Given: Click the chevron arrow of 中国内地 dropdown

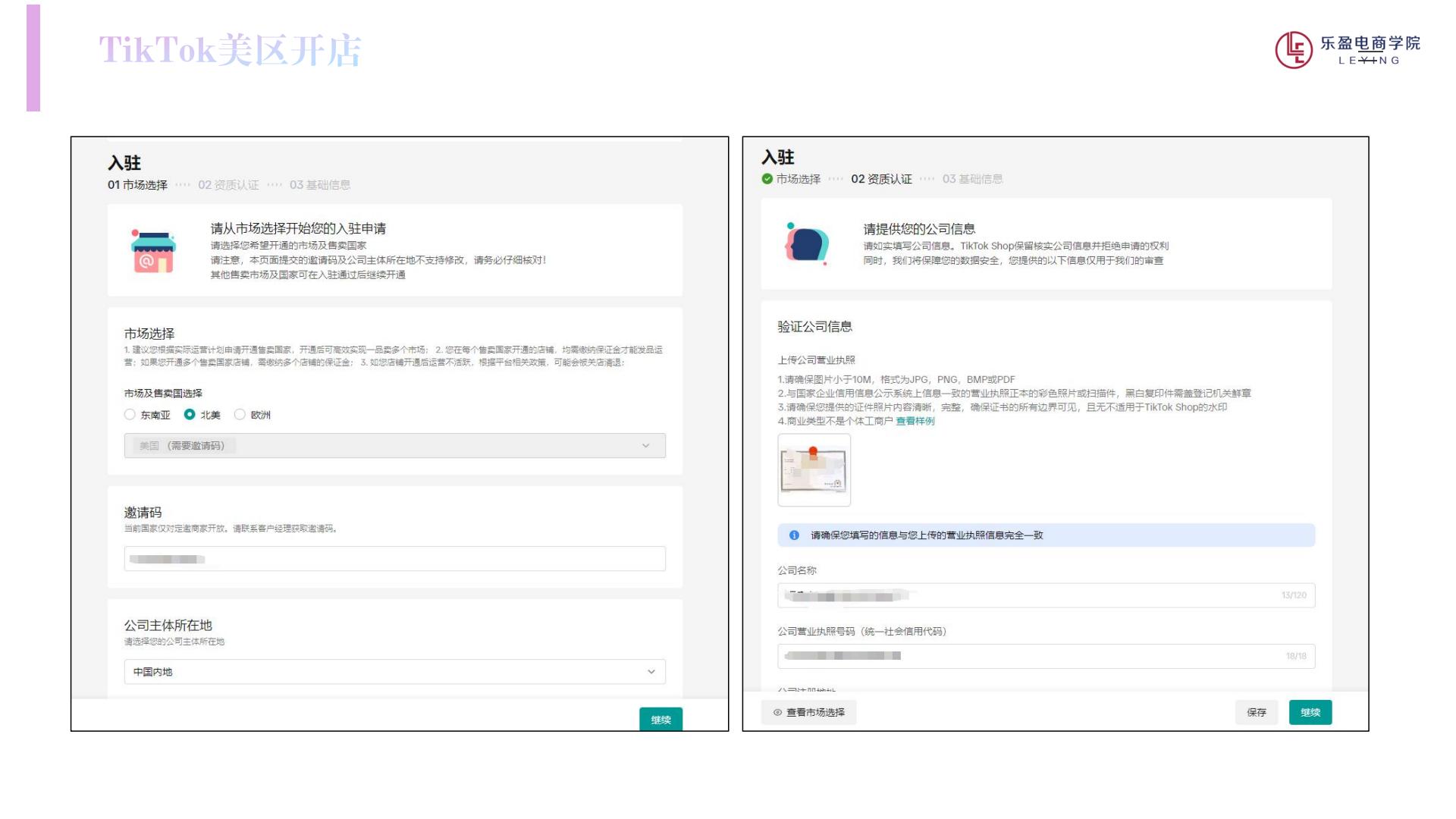Looking at the screenshot, I should point(651,671).
